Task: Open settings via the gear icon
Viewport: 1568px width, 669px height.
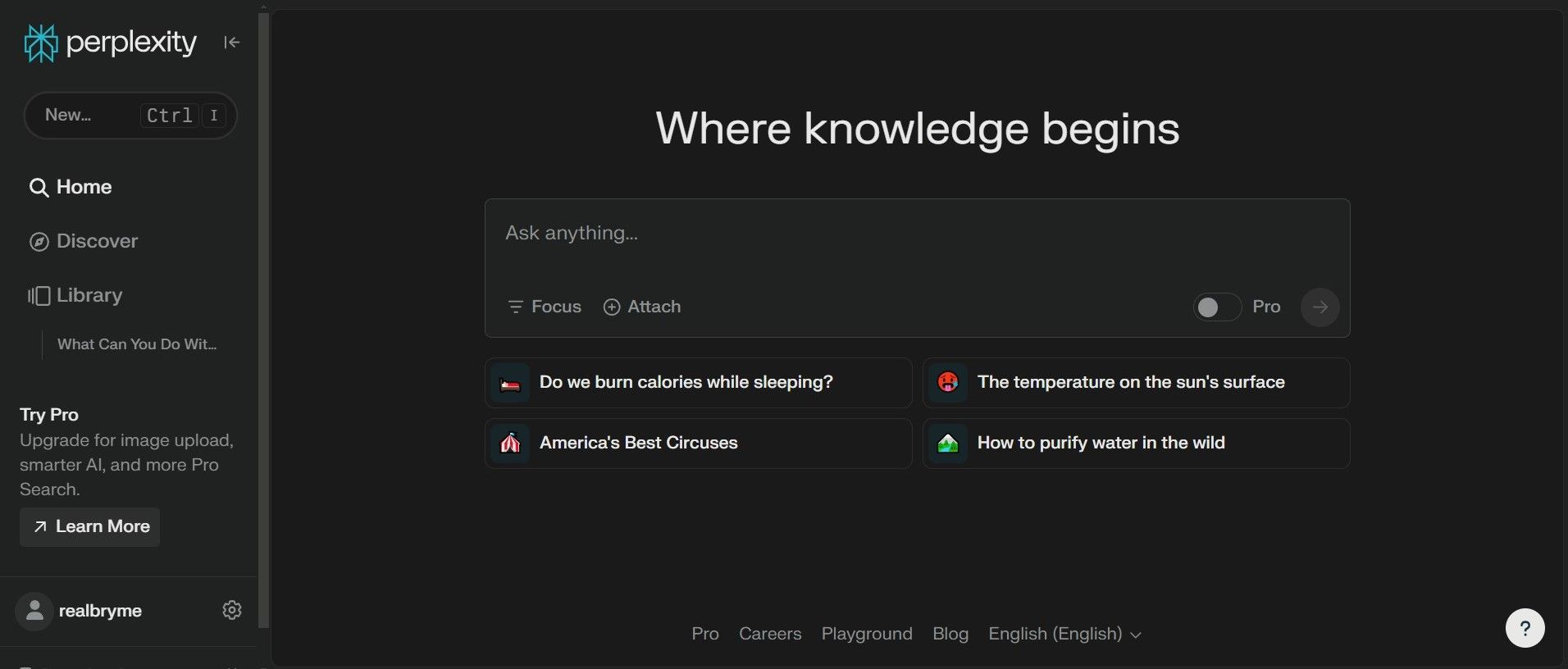Action: click(232, 610)
